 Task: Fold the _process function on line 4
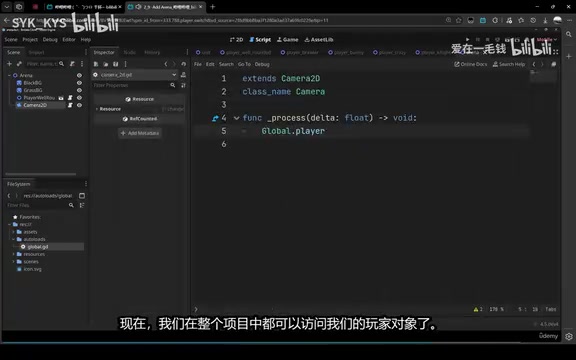tap(237, 118)
